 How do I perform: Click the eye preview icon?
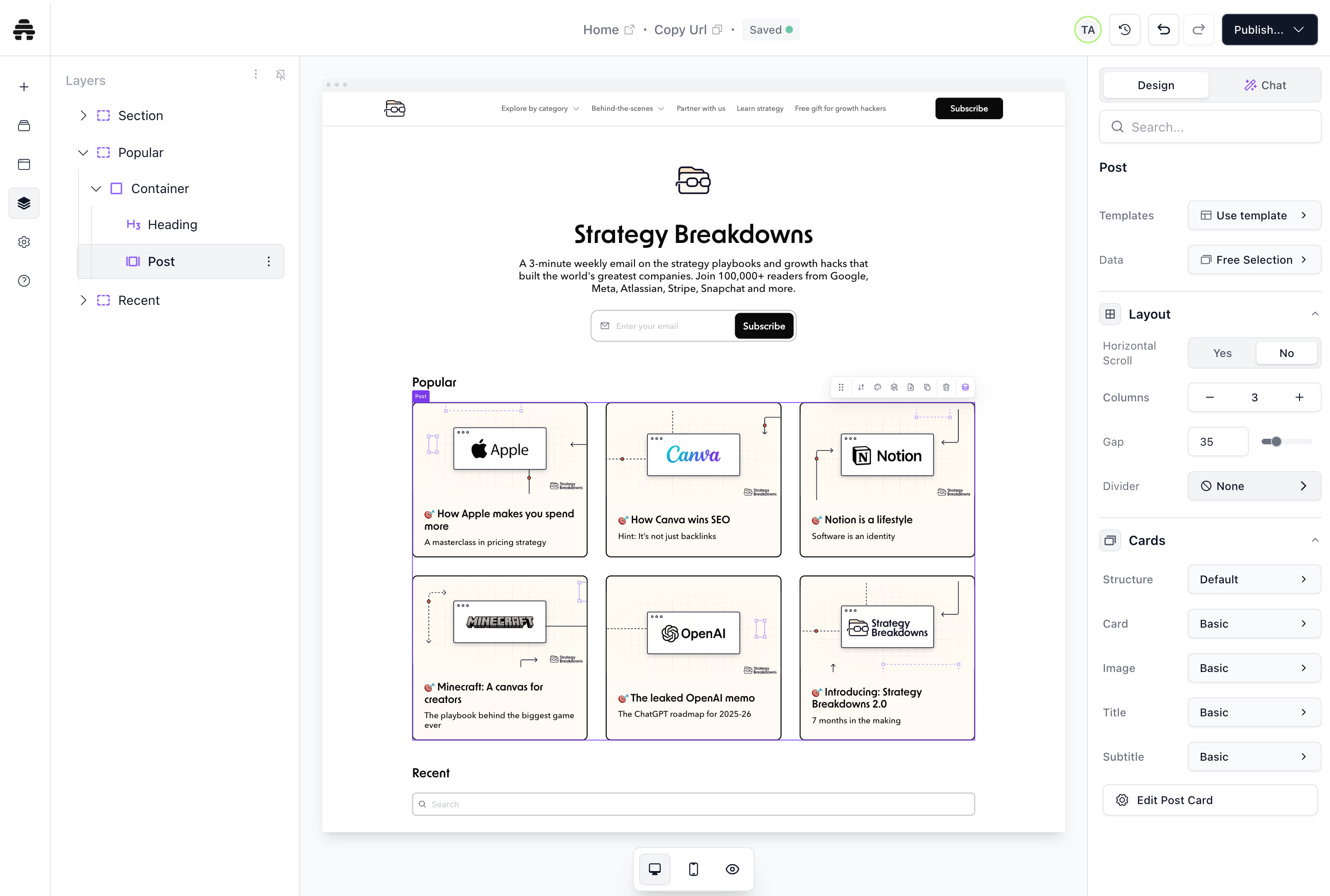732,869
